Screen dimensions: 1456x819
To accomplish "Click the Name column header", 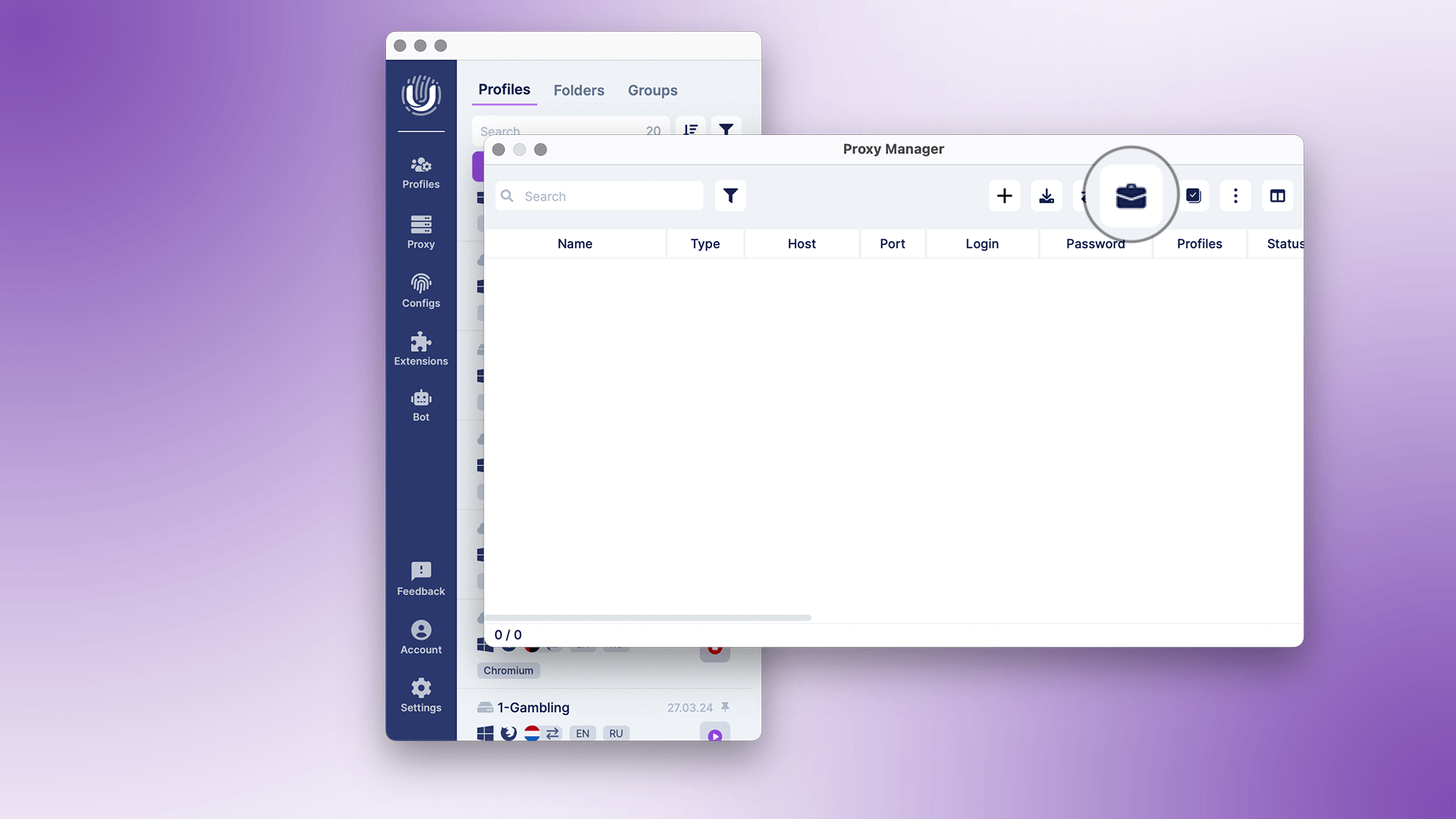I will tap(575, 243).
